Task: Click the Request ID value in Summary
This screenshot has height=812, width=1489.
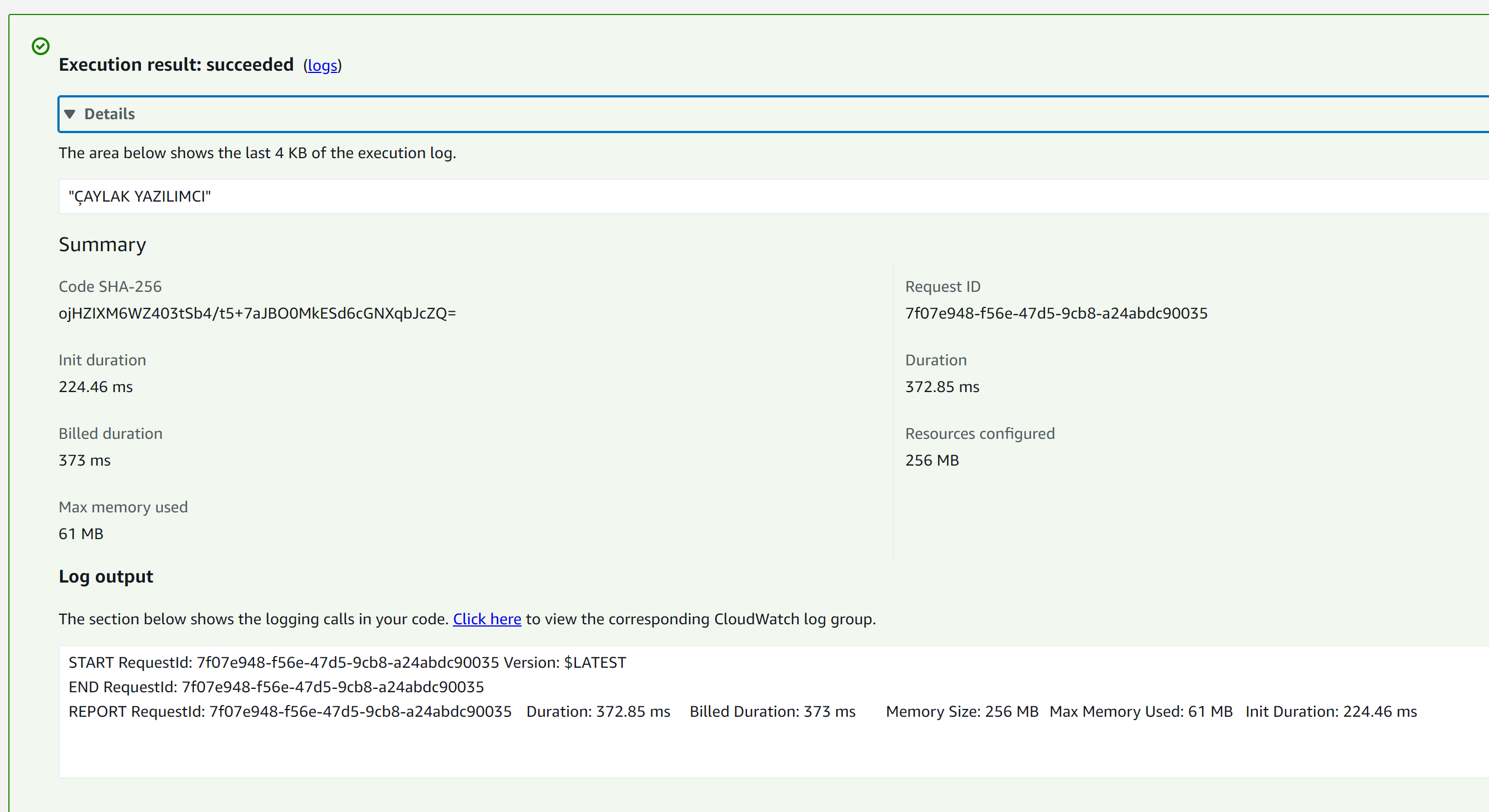Action: [1056, 313]
